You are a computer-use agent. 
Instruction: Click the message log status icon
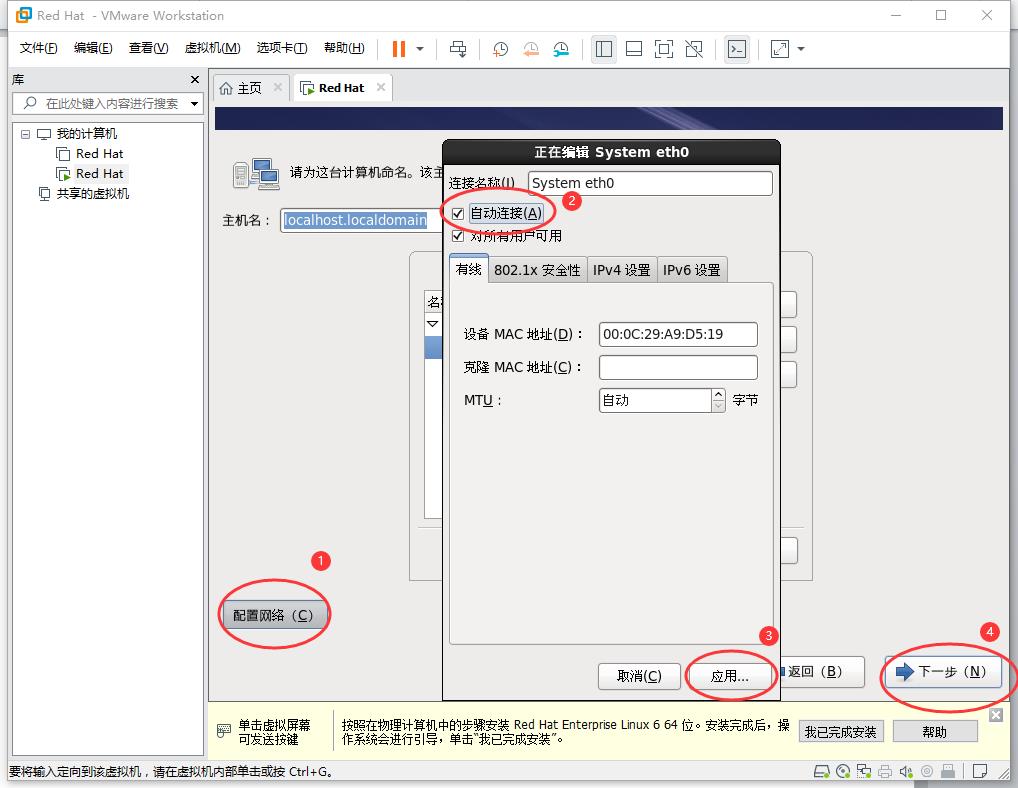[980, 771]
